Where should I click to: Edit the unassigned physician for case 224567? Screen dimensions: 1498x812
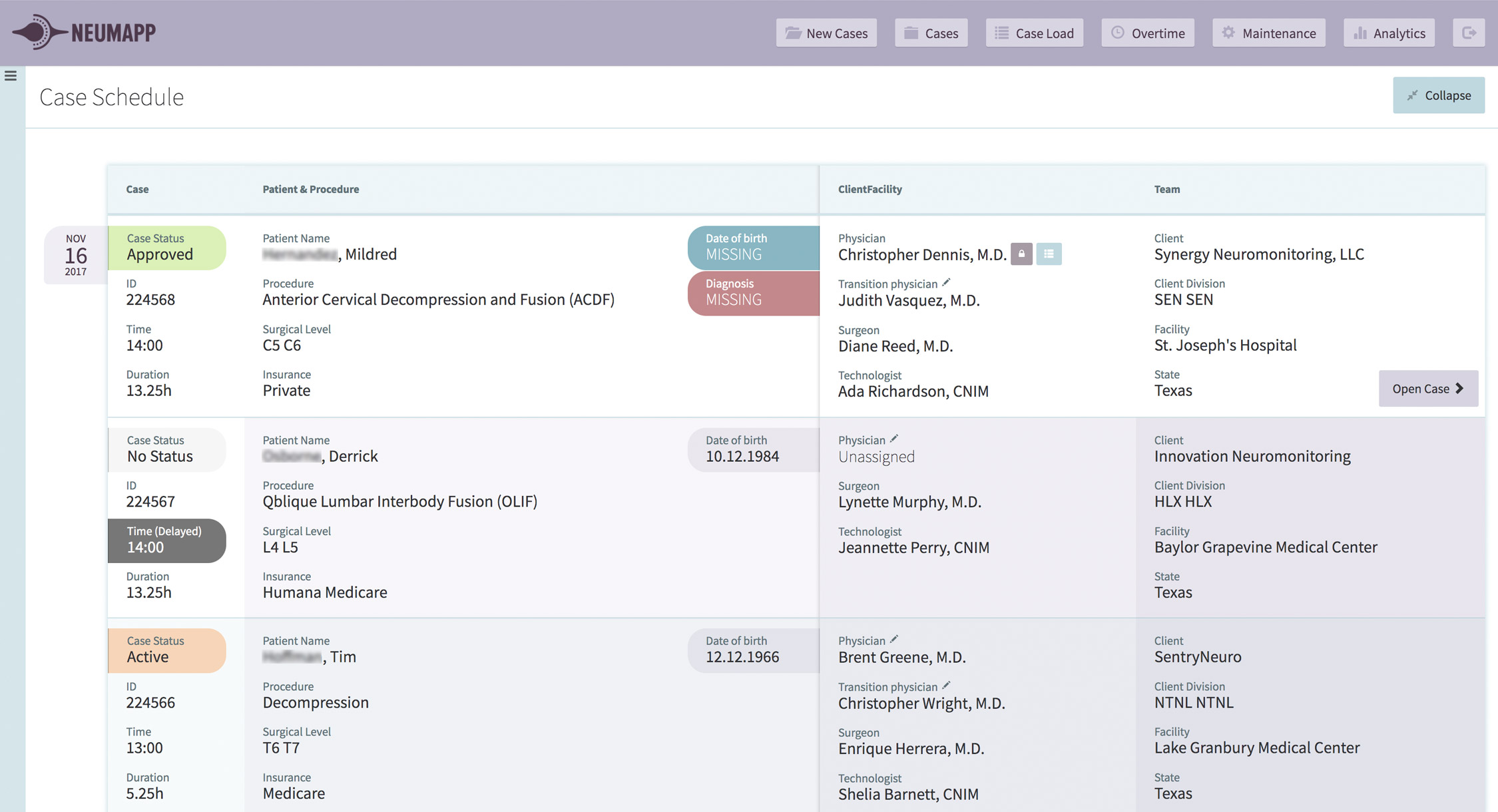(894, 438)
